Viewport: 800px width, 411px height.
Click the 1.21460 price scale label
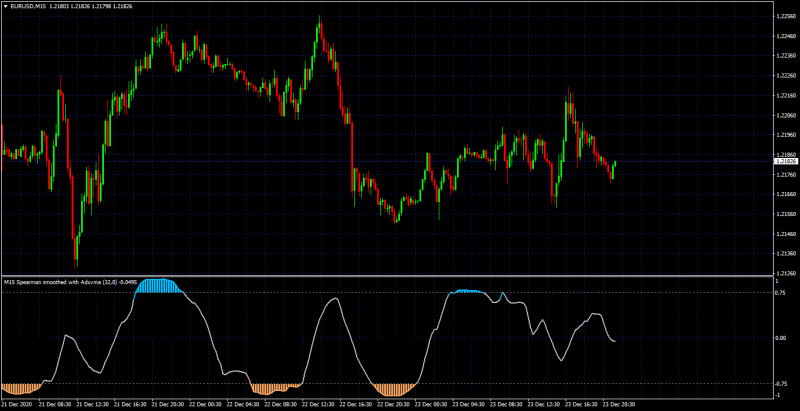(784, 234)
